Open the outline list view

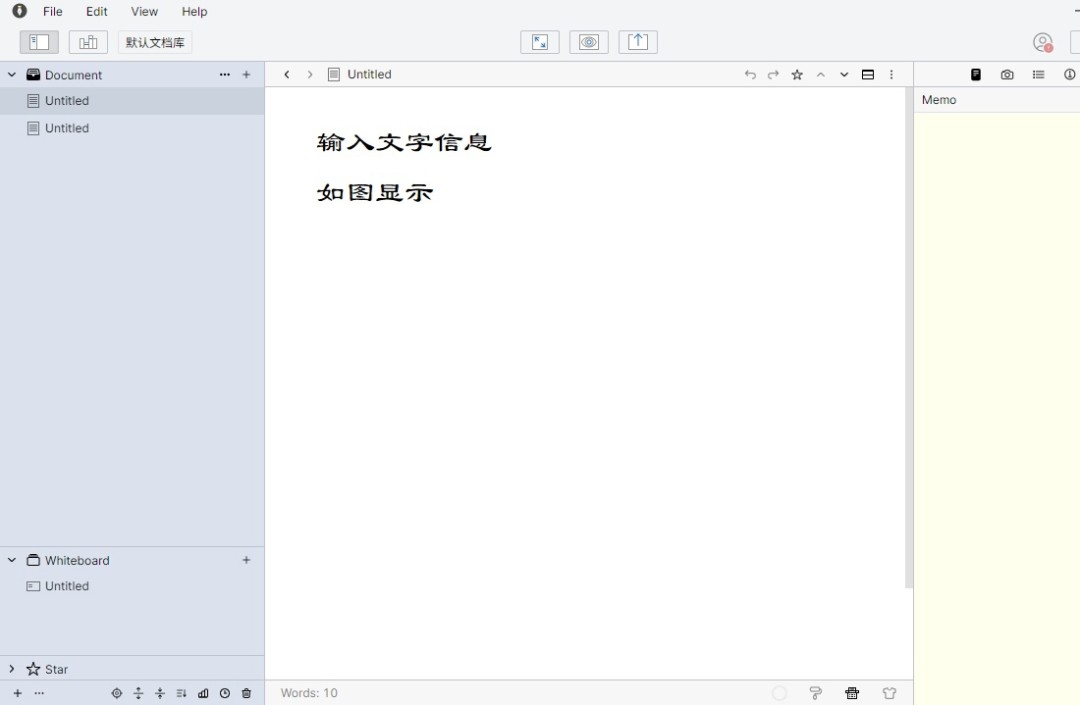pos(1039,74)
